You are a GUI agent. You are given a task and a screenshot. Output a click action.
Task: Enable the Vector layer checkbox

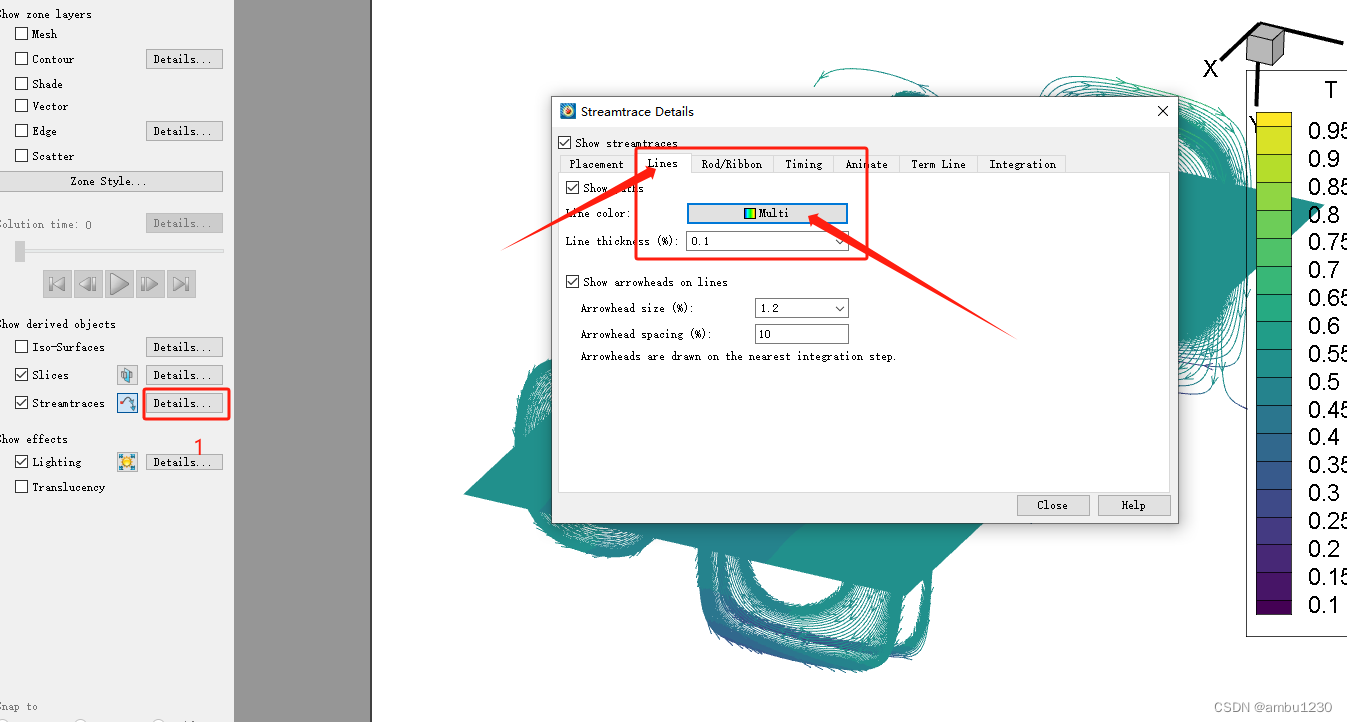pos(22,105)
